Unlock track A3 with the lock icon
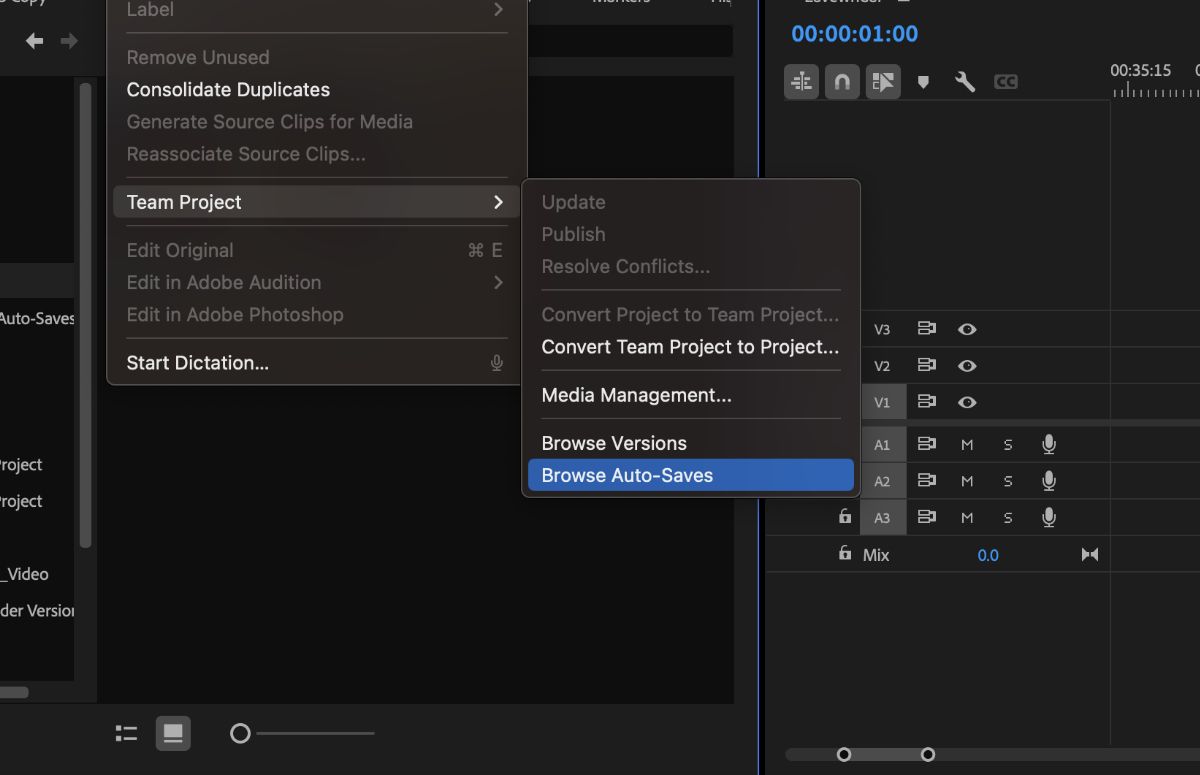The image size is (1200, 775). pos(844,517)
